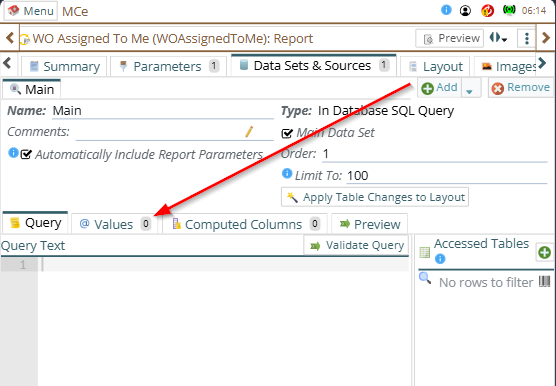This screenshot has width=556, height=386.
Task: Open the Computed Columns sub-tab
Action: pyautogui.click(x=245, y=224)
